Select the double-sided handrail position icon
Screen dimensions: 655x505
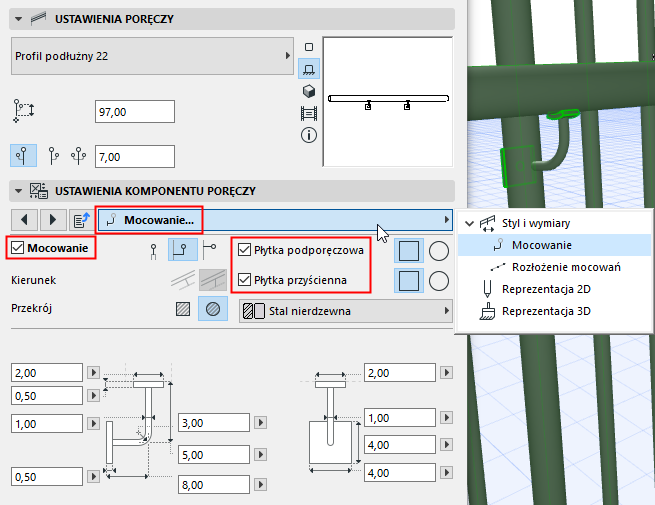(79, 155)
